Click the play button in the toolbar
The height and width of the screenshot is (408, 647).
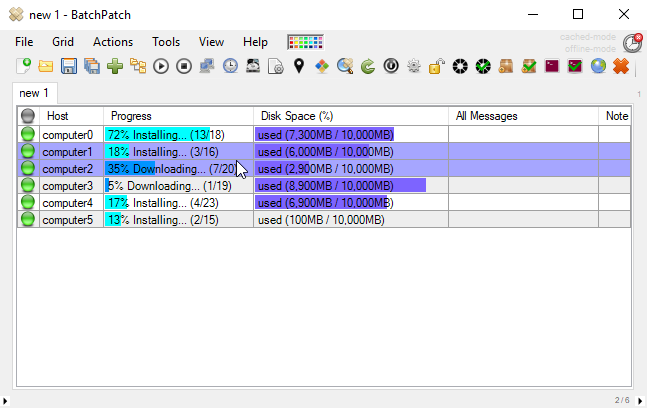click(x=161, y=66)
